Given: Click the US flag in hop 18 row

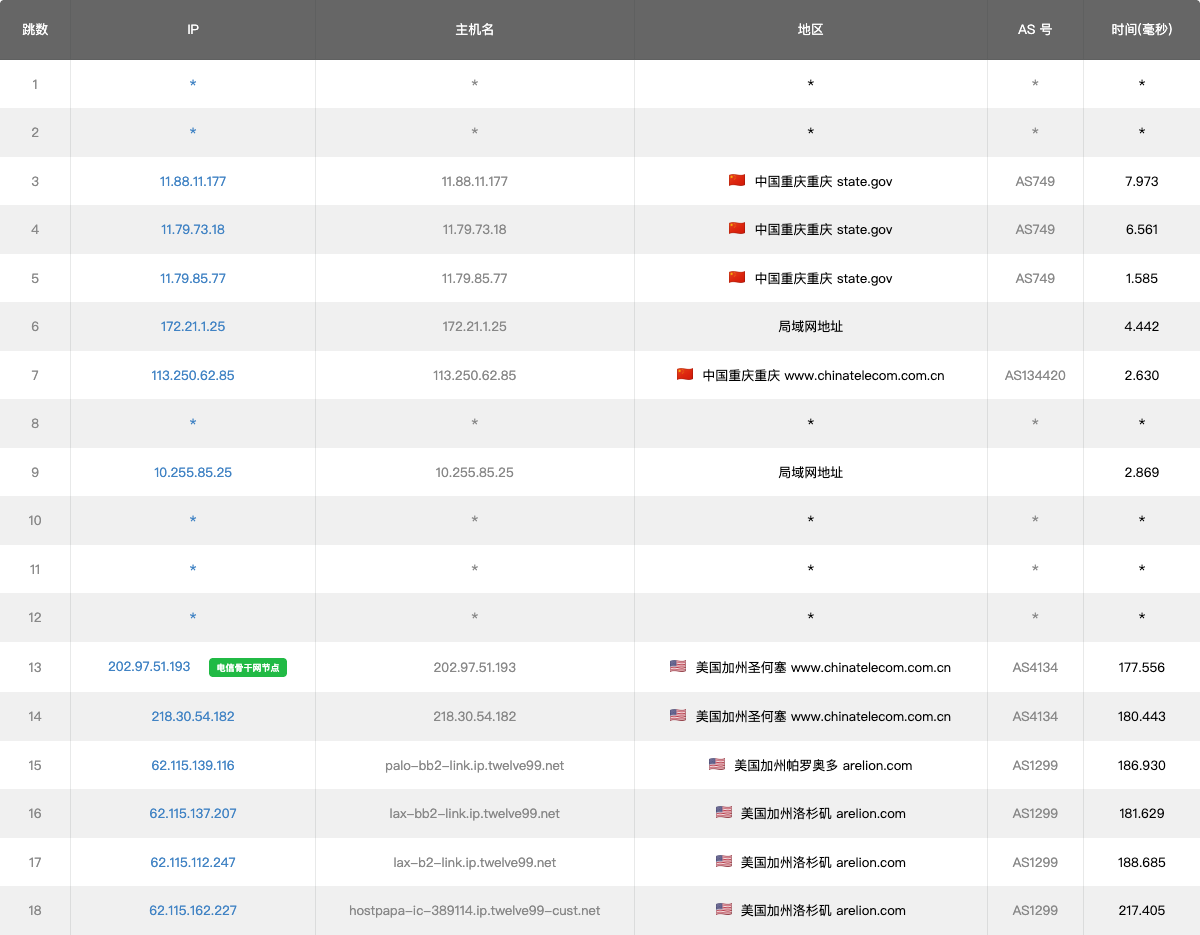Looking at the screenshot, I should pos(724,909).
